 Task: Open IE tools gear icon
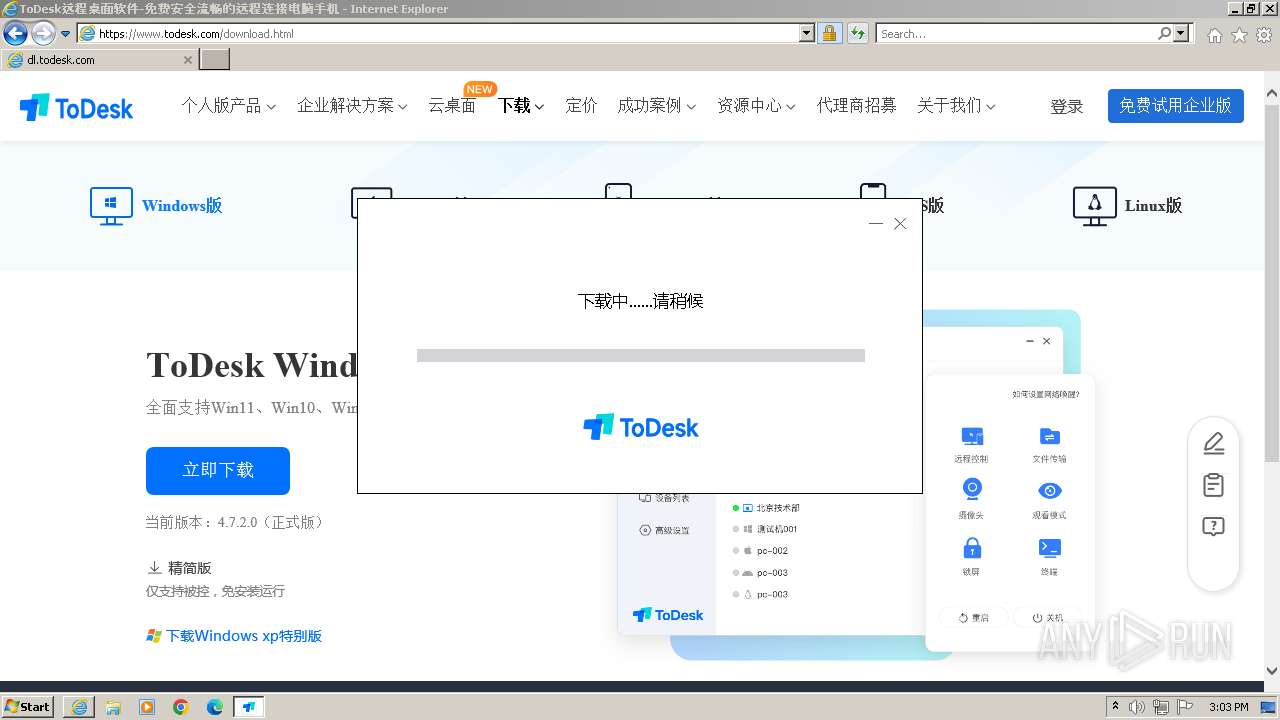(1264, 34)
